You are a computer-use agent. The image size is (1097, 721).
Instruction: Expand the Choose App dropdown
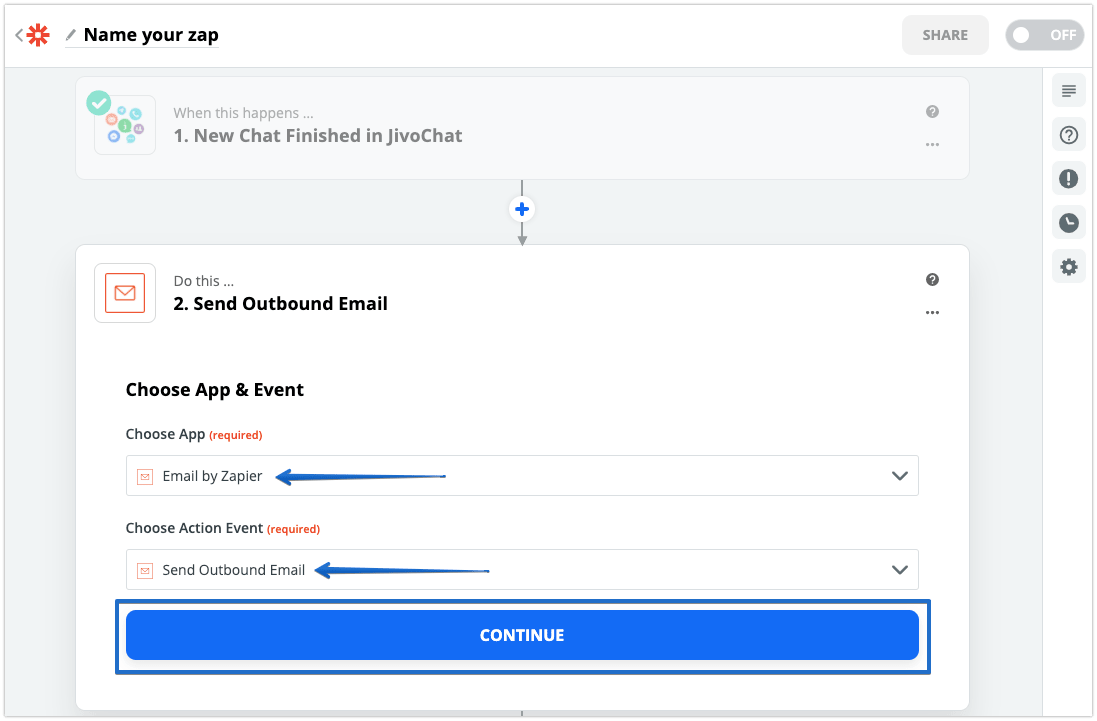pyautogui.click(x=522, y=476)
